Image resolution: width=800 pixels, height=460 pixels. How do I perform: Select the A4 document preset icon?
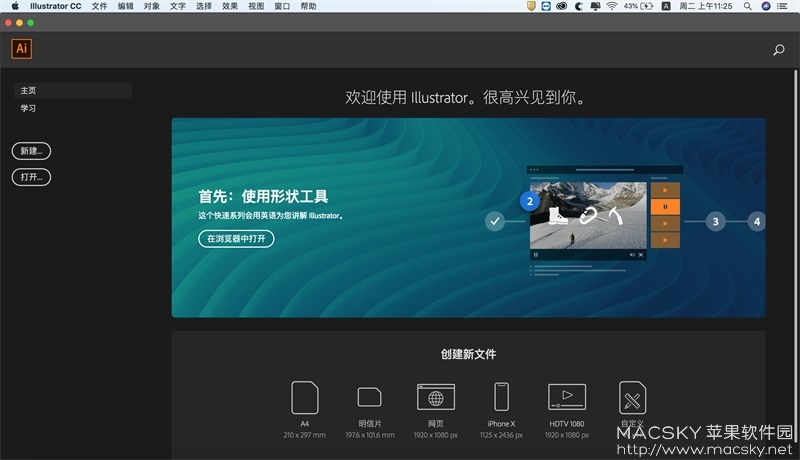[305, 397]
